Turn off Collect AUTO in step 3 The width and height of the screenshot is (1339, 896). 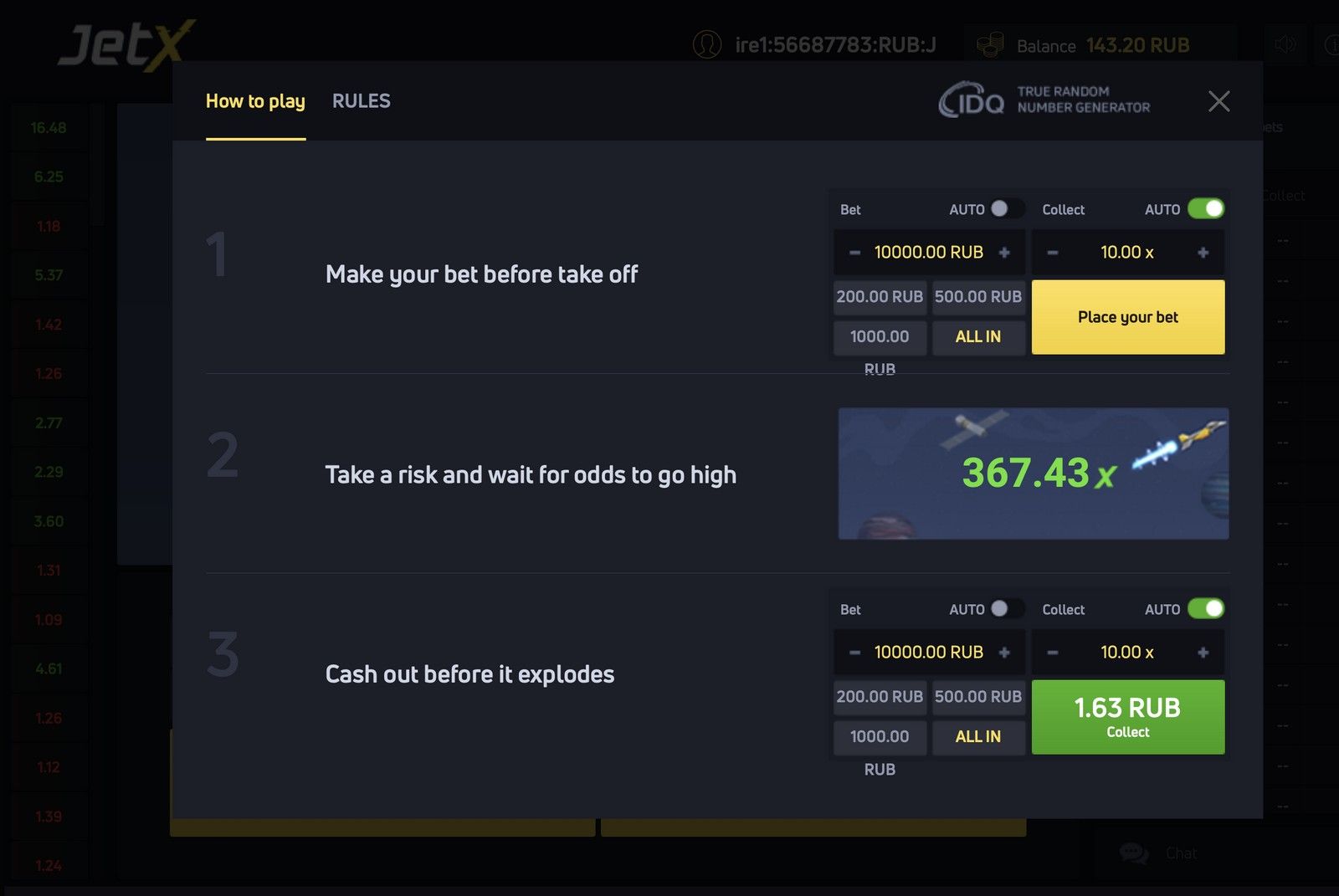point(1206,609)
